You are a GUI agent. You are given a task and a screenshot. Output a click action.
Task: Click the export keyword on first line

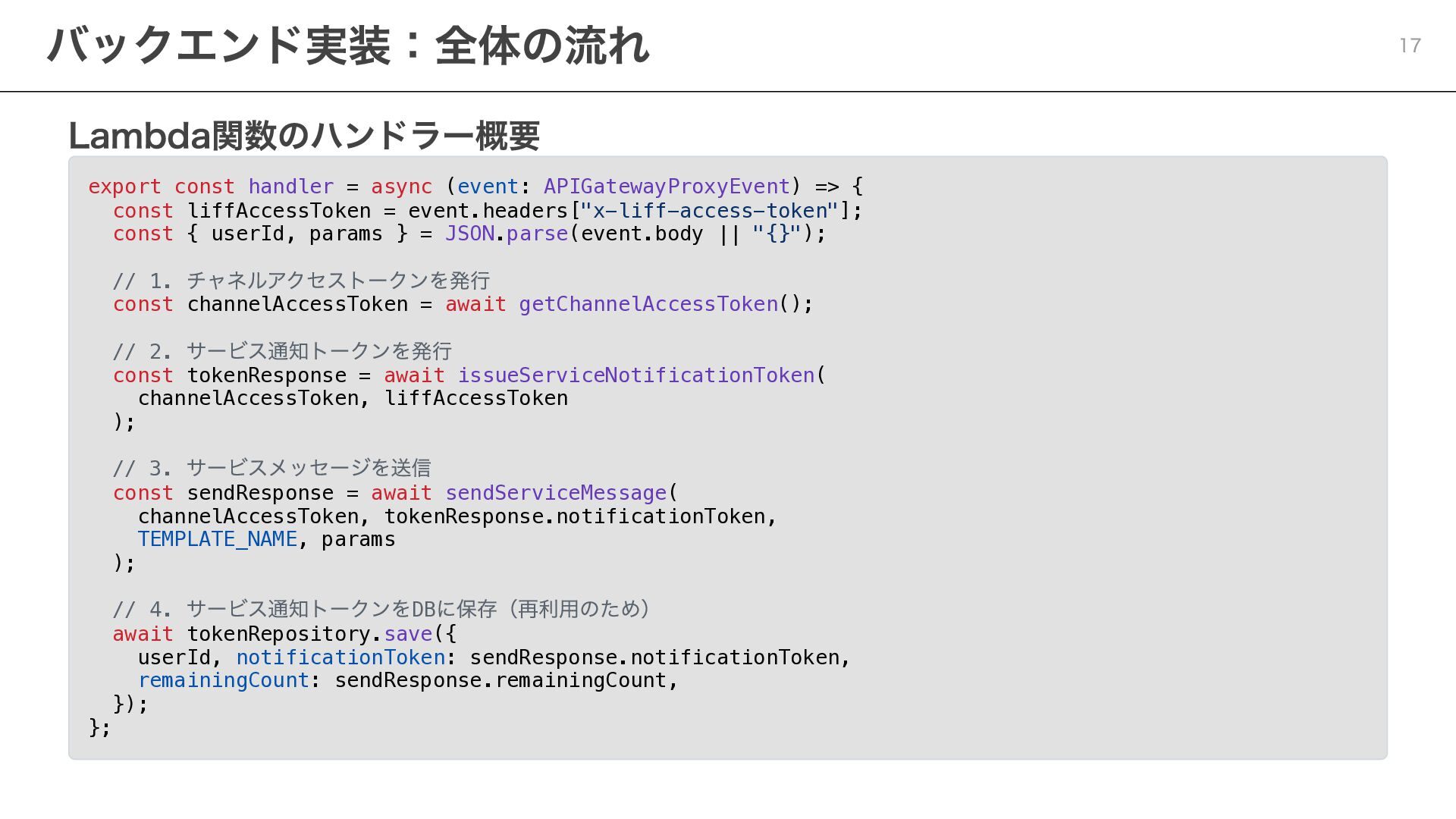click(x=124, y=187)
